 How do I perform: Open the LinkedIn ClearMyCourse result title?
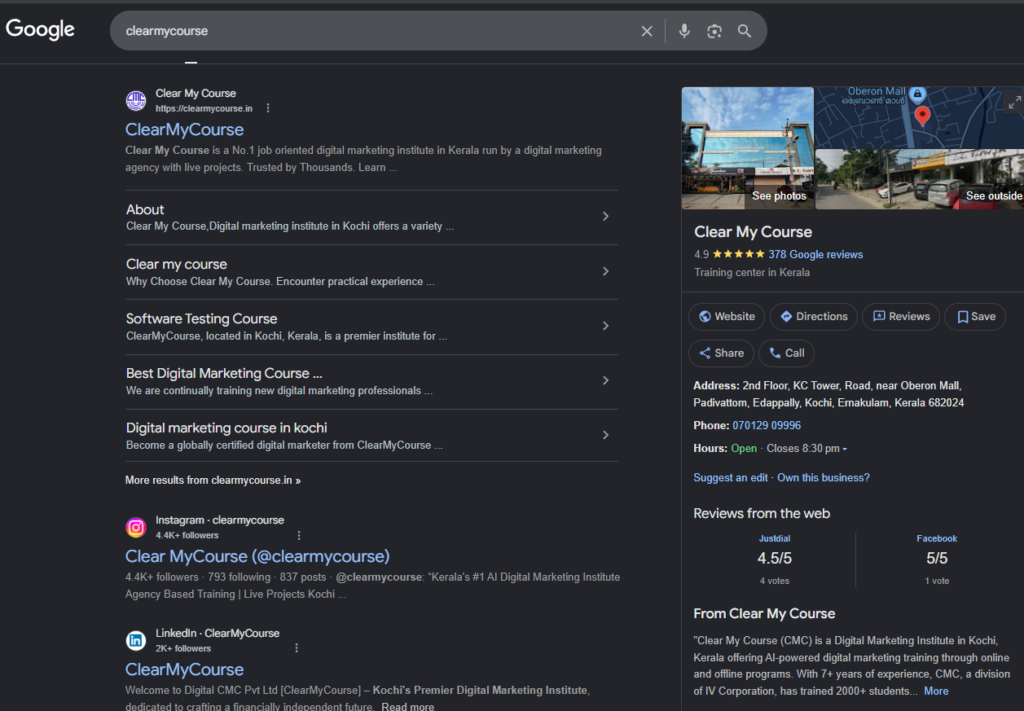pos(184,669)
